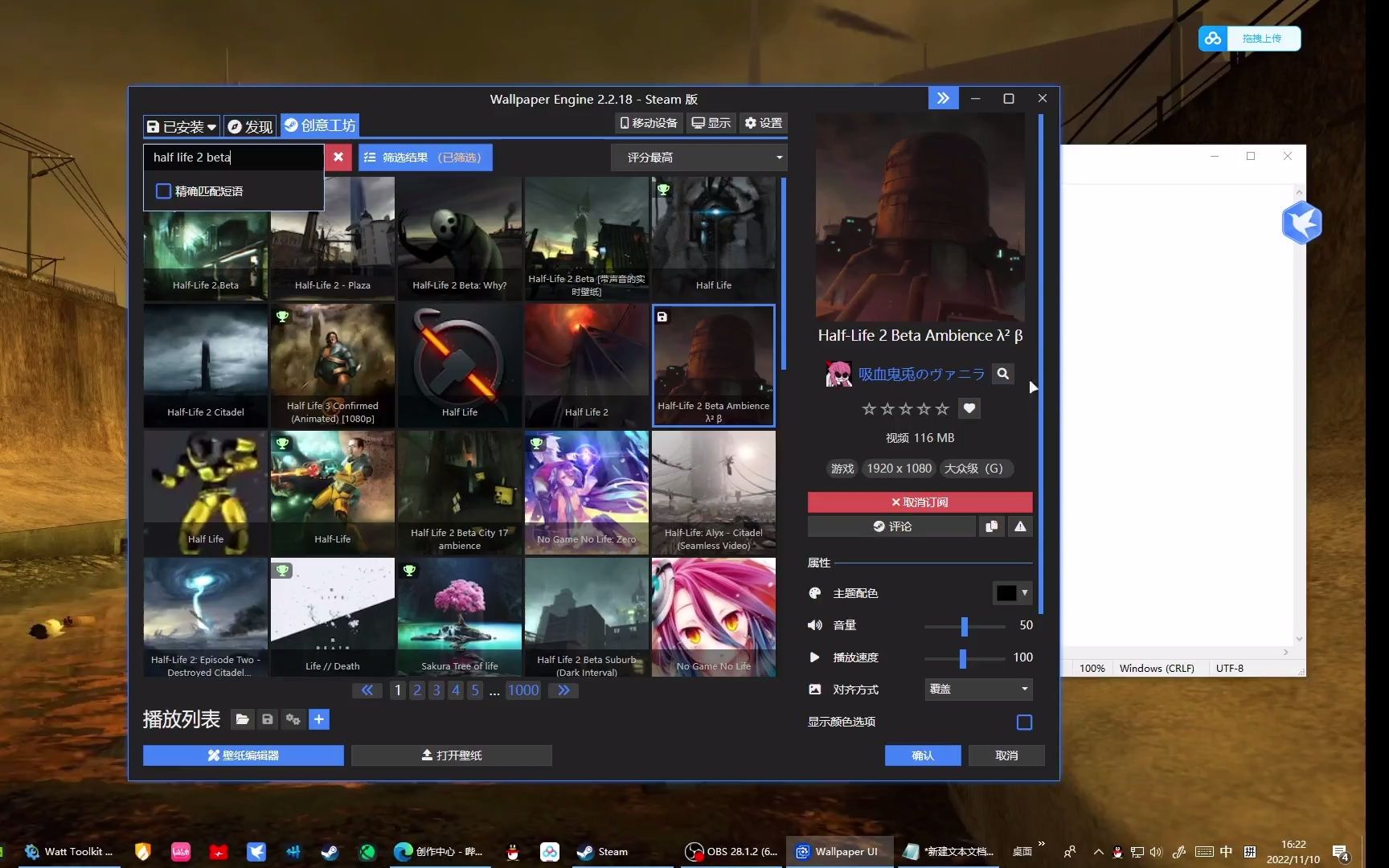Open playlist folder icon
1389x868 pixels.
[x=242, y=719]
